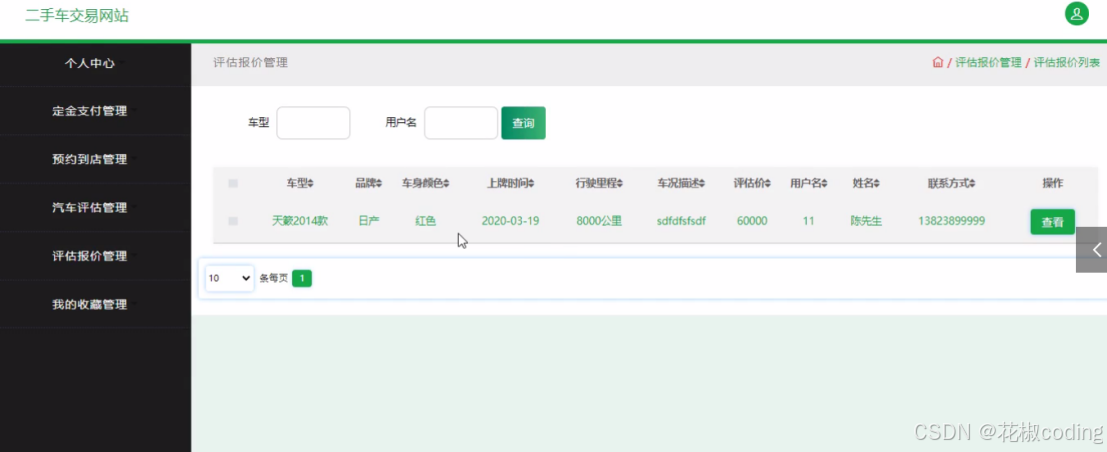Click the home icon in breadcrumb

pyautogui.click(x=938, y=62)
